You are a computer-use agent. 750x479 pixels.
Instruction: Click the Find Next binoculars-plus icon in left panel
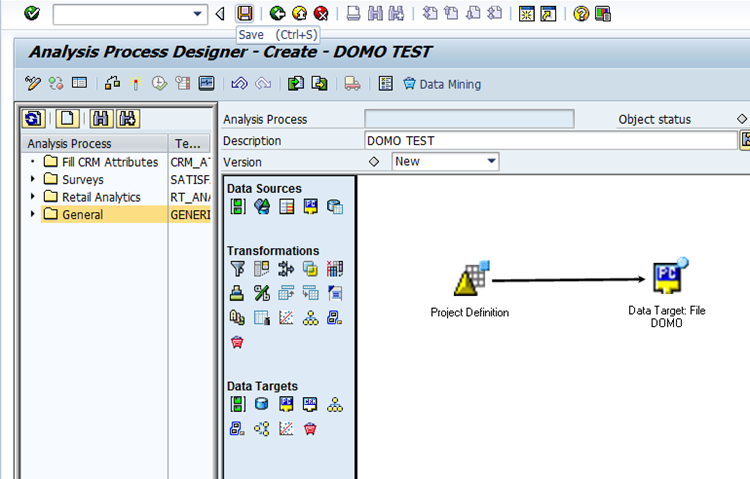pyautogui.click(x=128, y=118)
